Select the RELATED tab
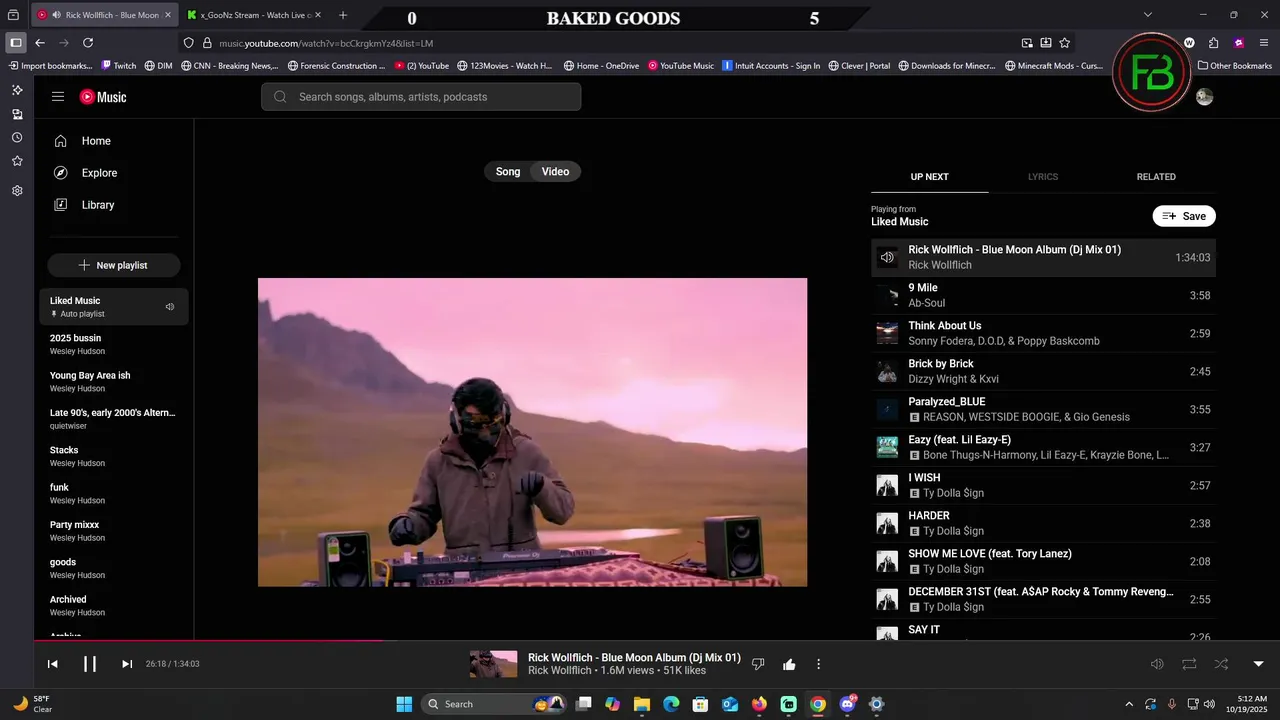This screenshot has width=1280, height=720. pyautogui.click(x=1156, y=177)
